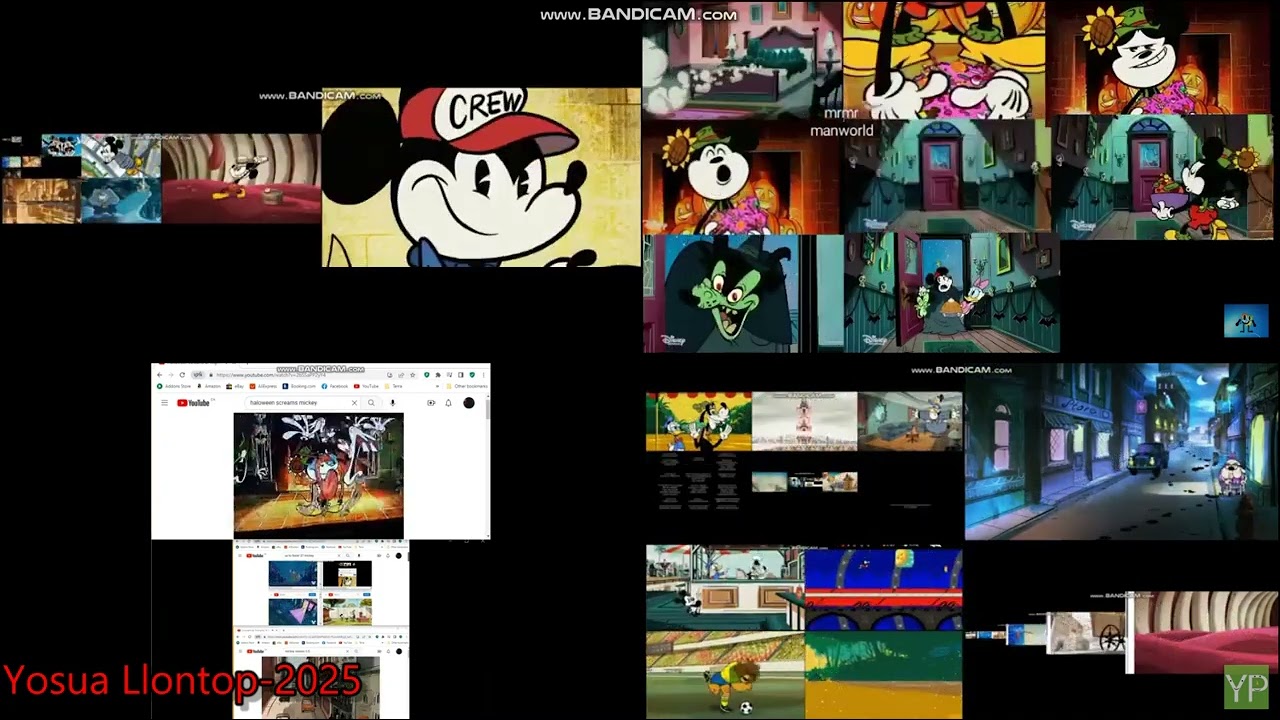Bookmark the page with the star icon
This screenshot has width=1280, height=720.
point(413,375)
